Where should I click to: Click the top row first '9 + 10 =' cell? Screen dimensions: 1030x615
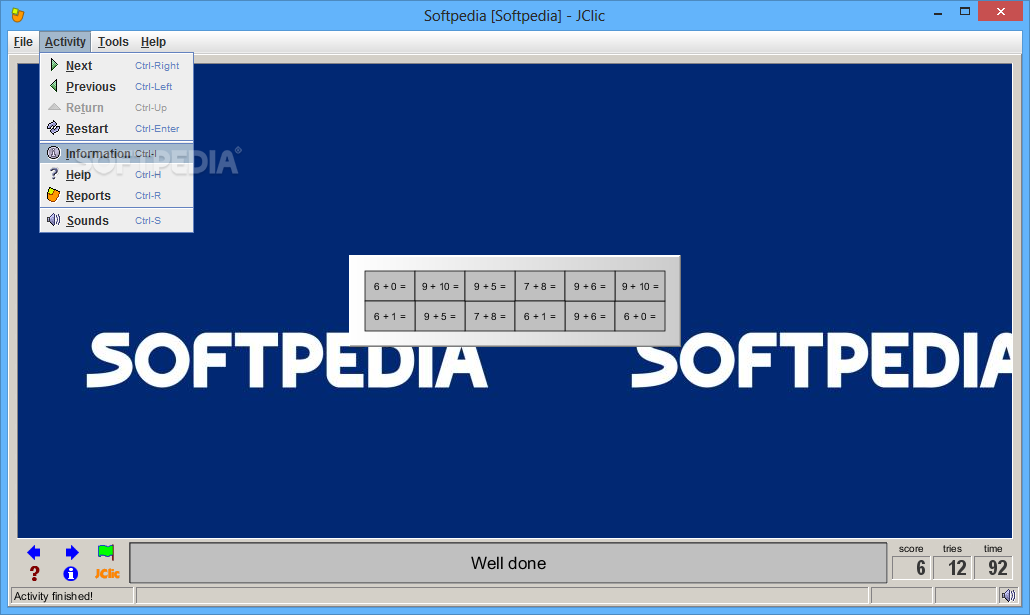(439, 286)
